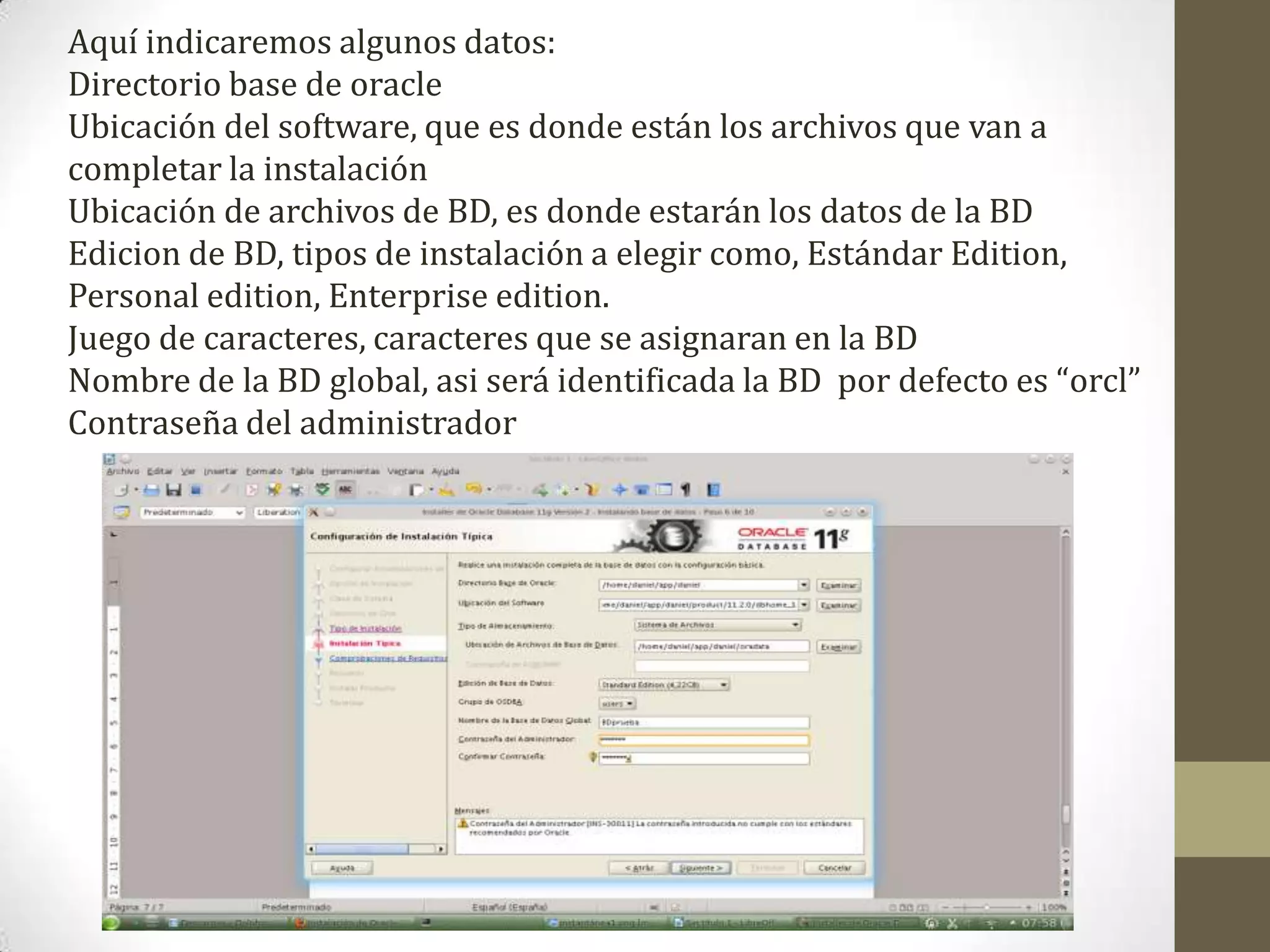
Task: Click the green start button on the taskbar
Action: [x=111, y=922]
